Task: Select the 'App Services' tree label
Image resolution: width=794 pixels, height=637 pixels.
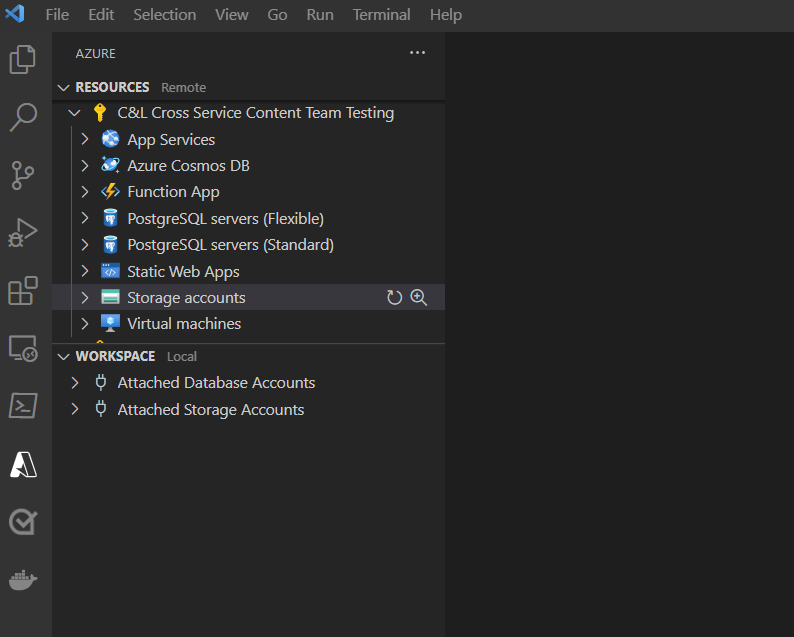Action: (171, 140)
